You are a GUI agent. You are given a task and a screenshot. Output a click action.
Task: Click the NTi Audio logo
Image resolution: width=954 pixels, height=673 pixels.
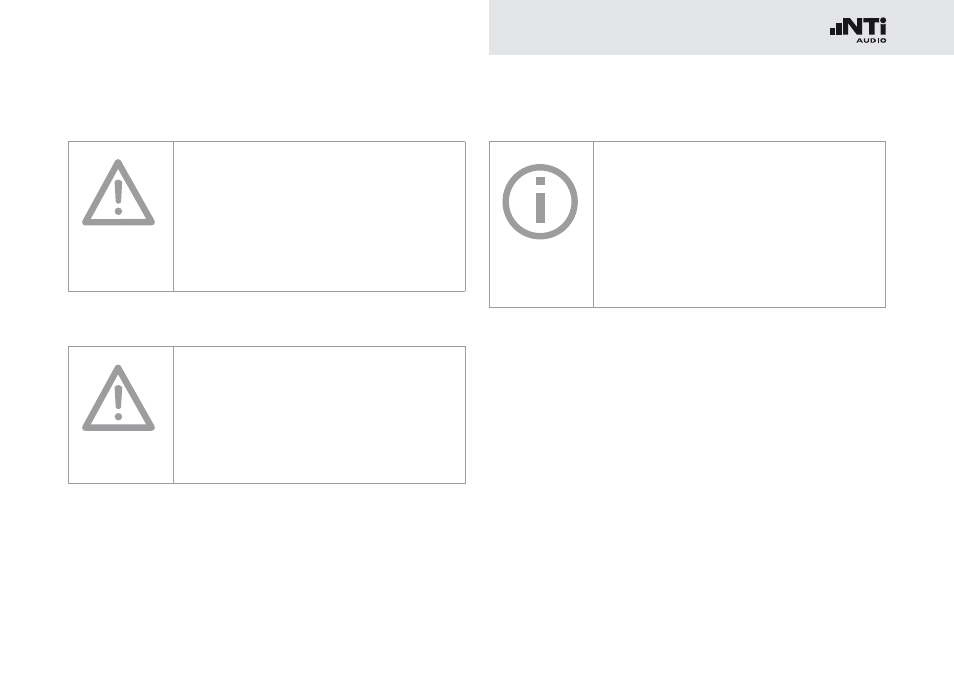(858, 30)
